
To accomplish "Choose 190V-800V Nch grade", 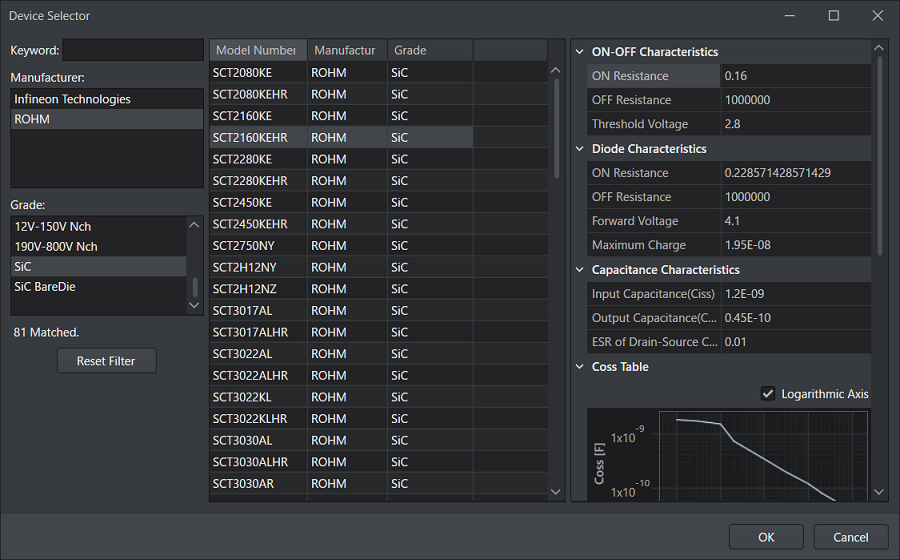I will (x=99, y=247).
